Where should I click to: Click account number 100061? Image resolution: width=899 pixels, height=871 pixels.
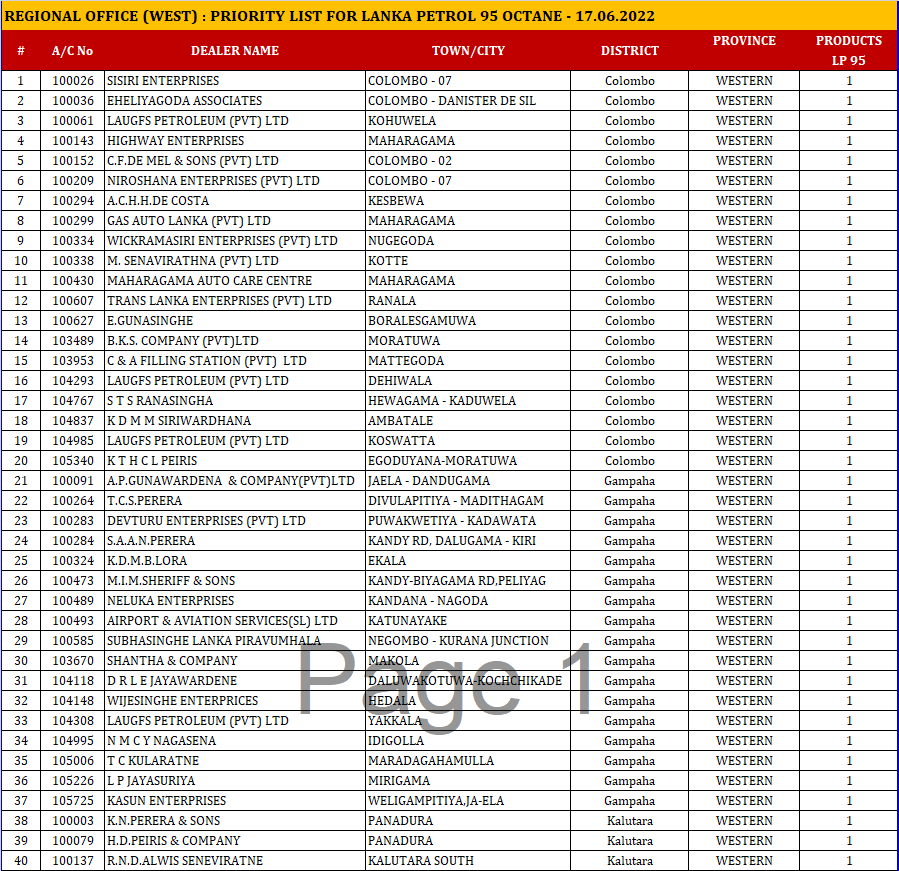pos(73,121)
